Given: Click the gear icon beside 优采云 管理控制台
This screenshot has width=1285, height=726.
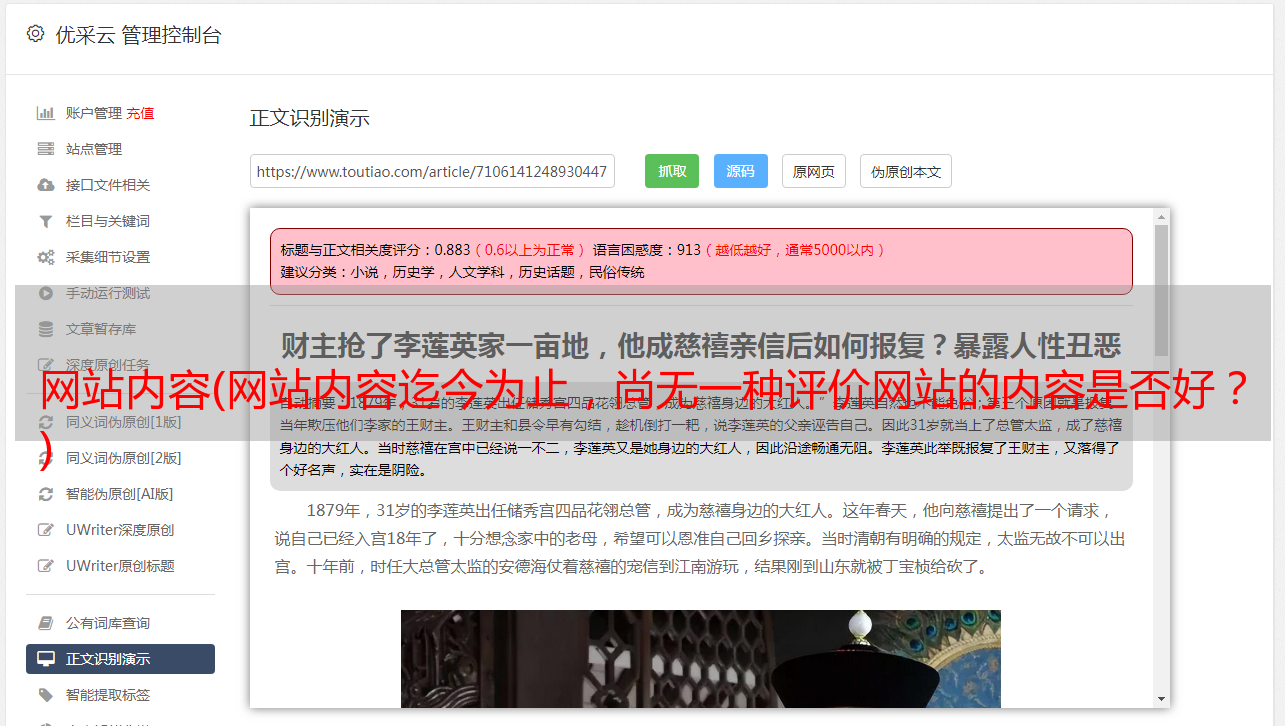Looking at the screenshot, I should pyautogui.click(x=35, y=34).
